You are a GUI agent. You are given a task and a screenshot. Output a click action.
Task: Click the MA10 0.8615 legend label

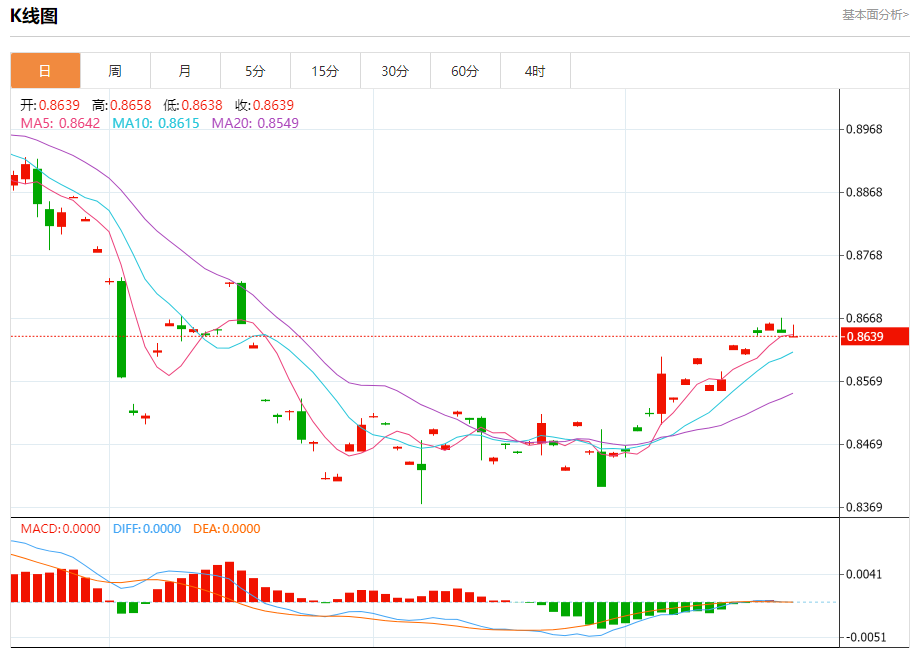coord(155,123)
